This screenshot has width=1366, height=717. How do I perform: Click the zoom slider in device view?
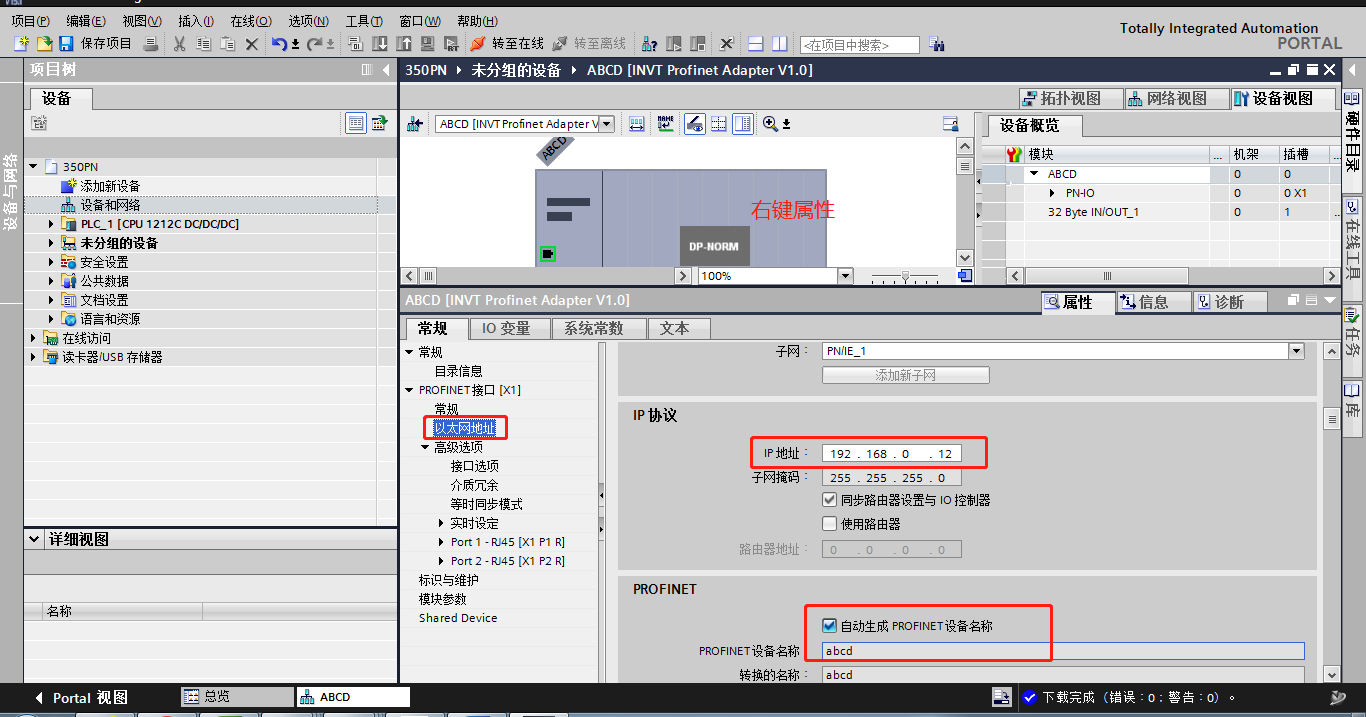pos(905,276)
